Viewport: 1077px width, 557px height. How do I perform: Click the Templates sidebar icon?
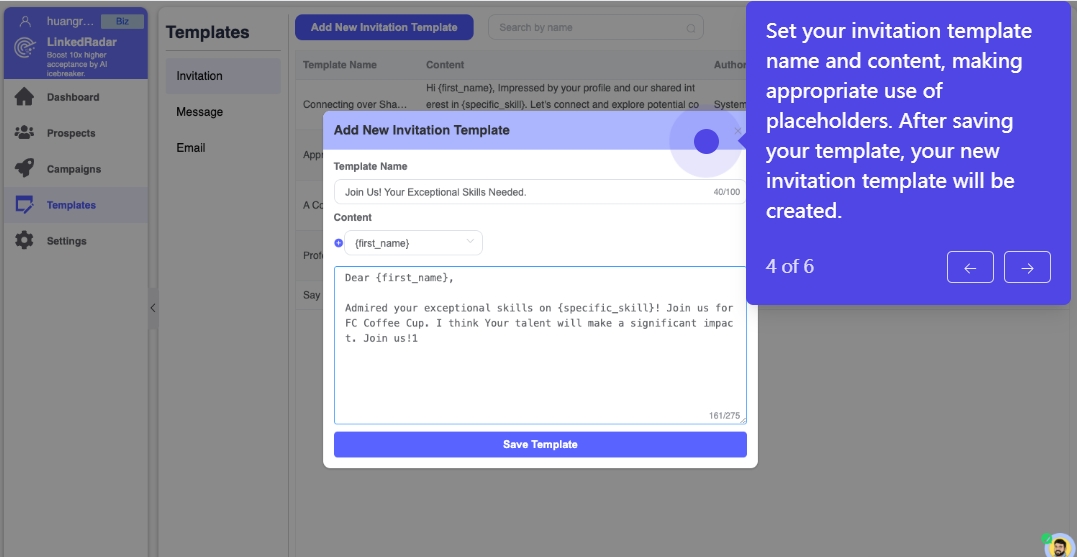tap(25, 205)
